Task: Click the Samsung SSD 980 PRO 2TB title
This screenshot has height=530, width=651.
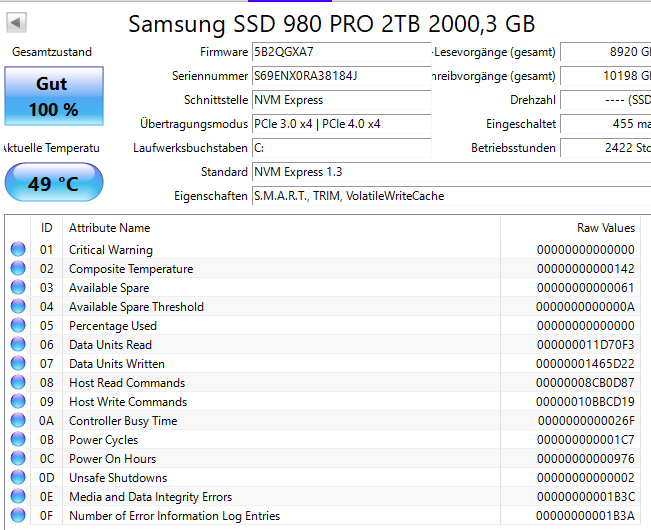Action: (x=331, y=24)
